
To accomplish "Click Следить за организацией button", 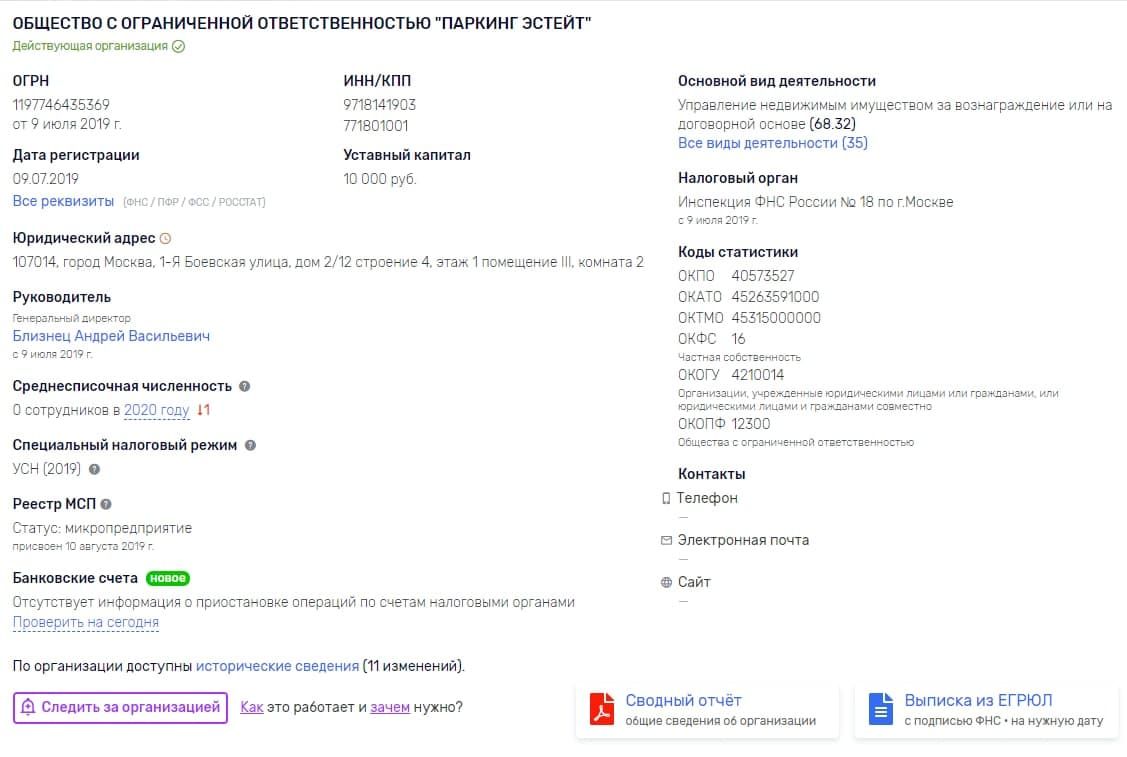I will click(x=120, y=707).
